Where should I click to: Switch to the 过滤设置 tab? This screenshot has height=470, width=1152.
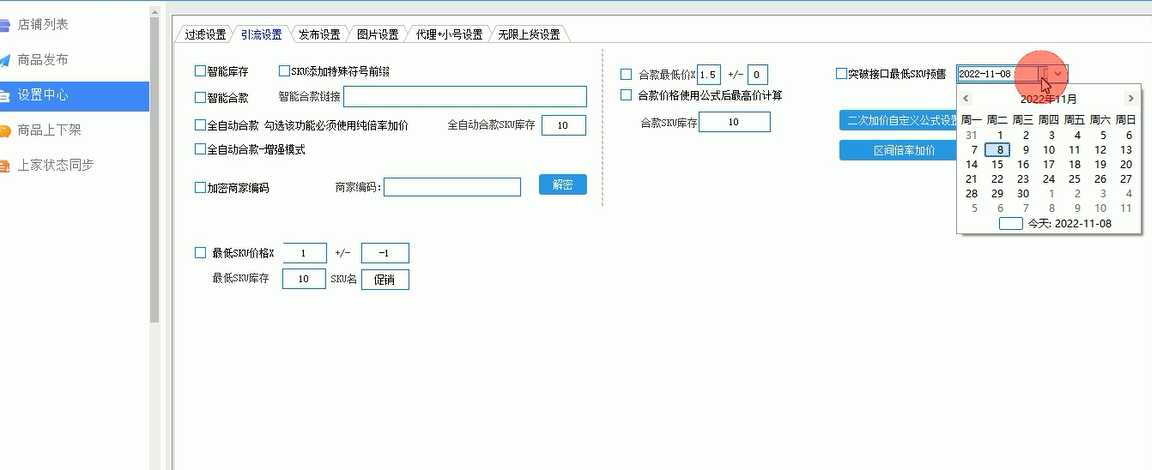205,34
